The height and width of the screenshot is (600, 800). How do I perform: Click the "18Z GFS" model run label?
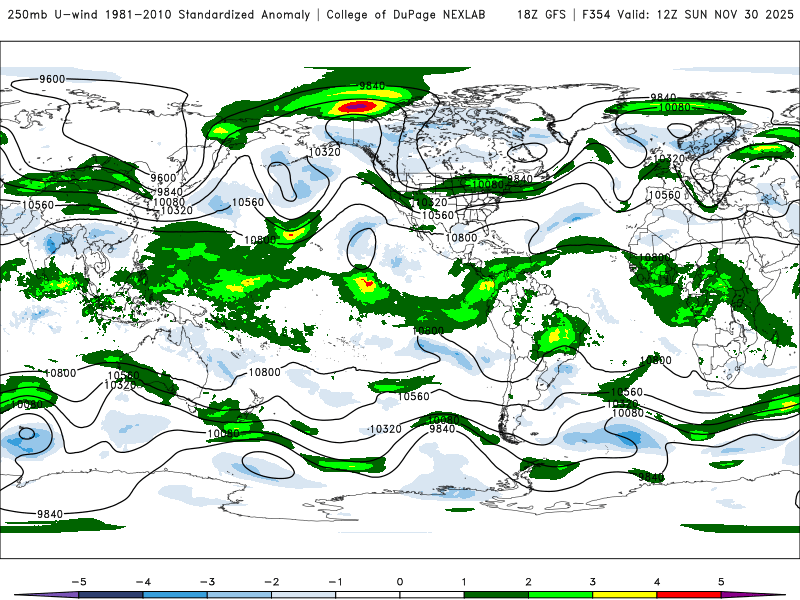point(541,15)
